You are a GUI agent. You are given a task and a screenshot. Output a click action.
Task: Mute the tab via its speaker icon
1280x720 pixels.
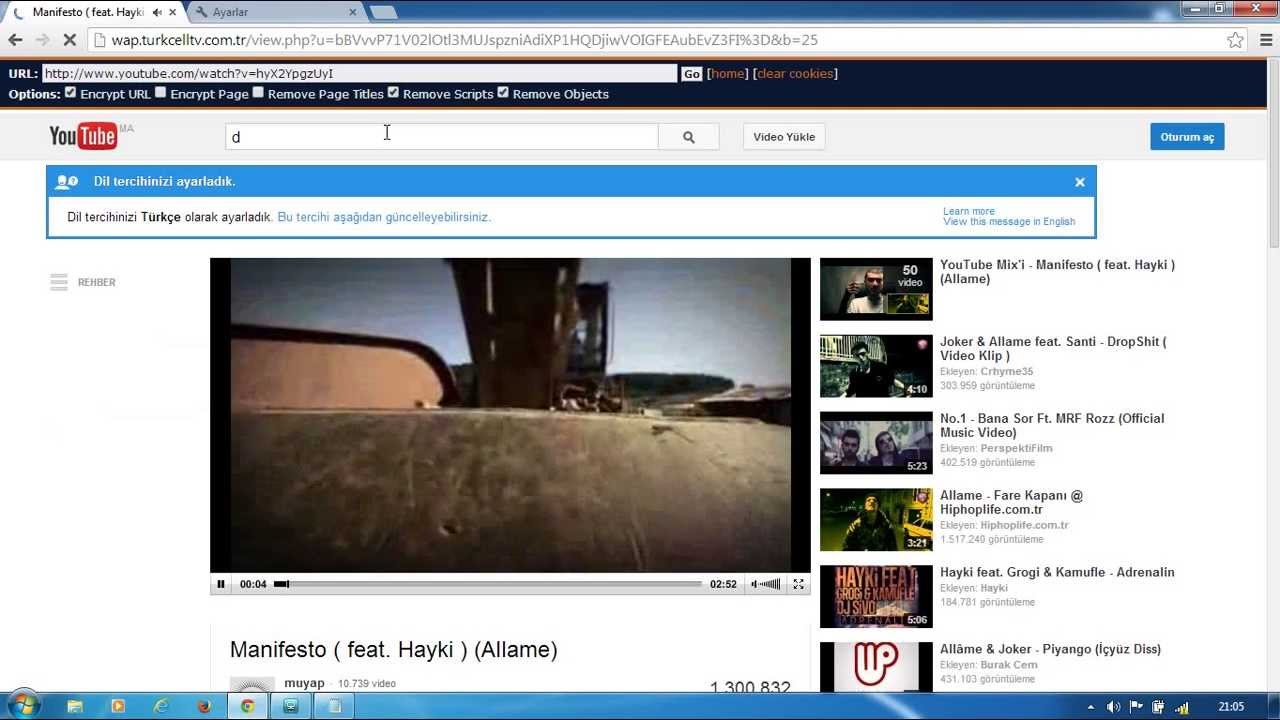157,12
